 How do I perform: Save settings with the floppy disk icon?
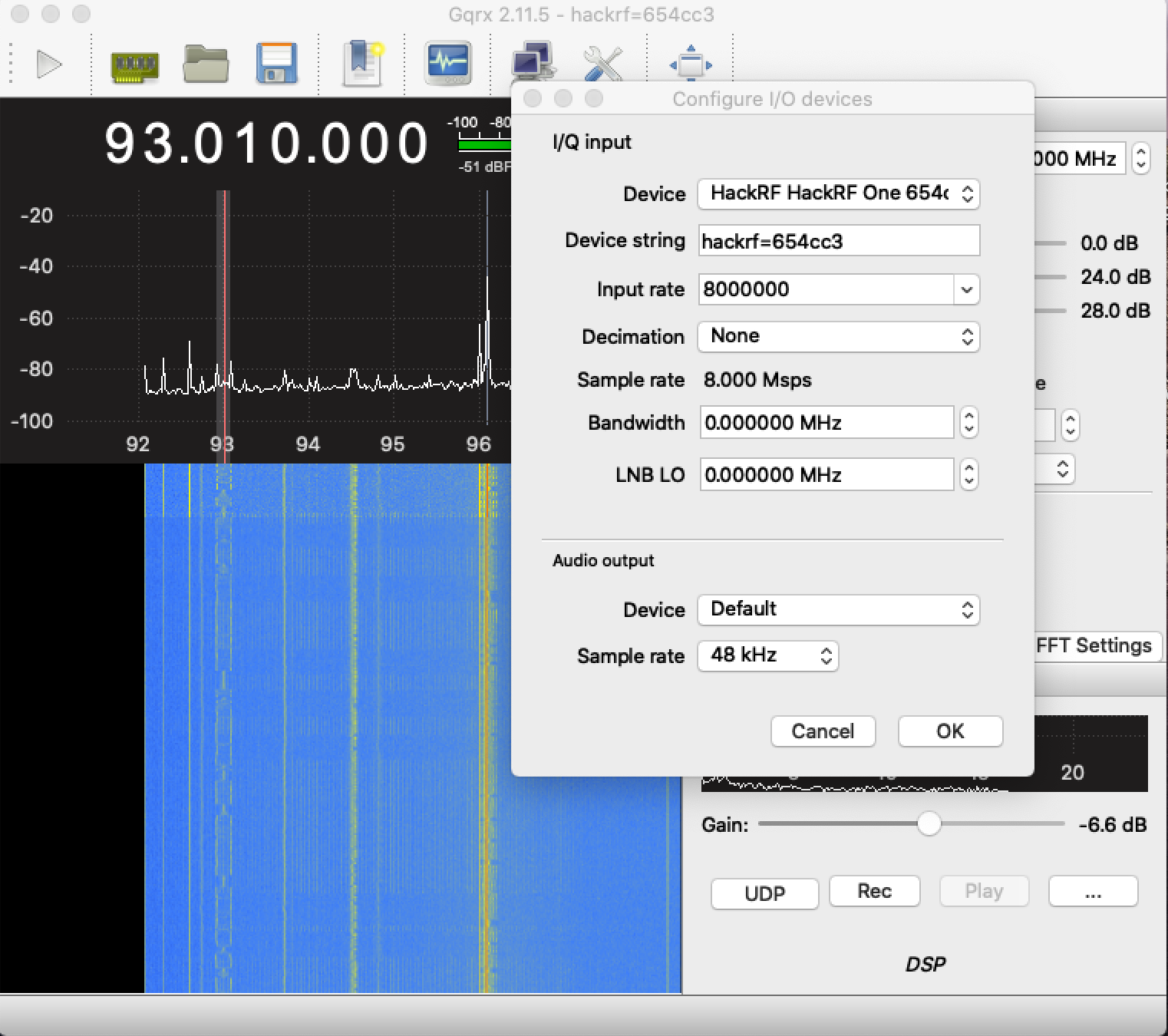pos(276,64)
